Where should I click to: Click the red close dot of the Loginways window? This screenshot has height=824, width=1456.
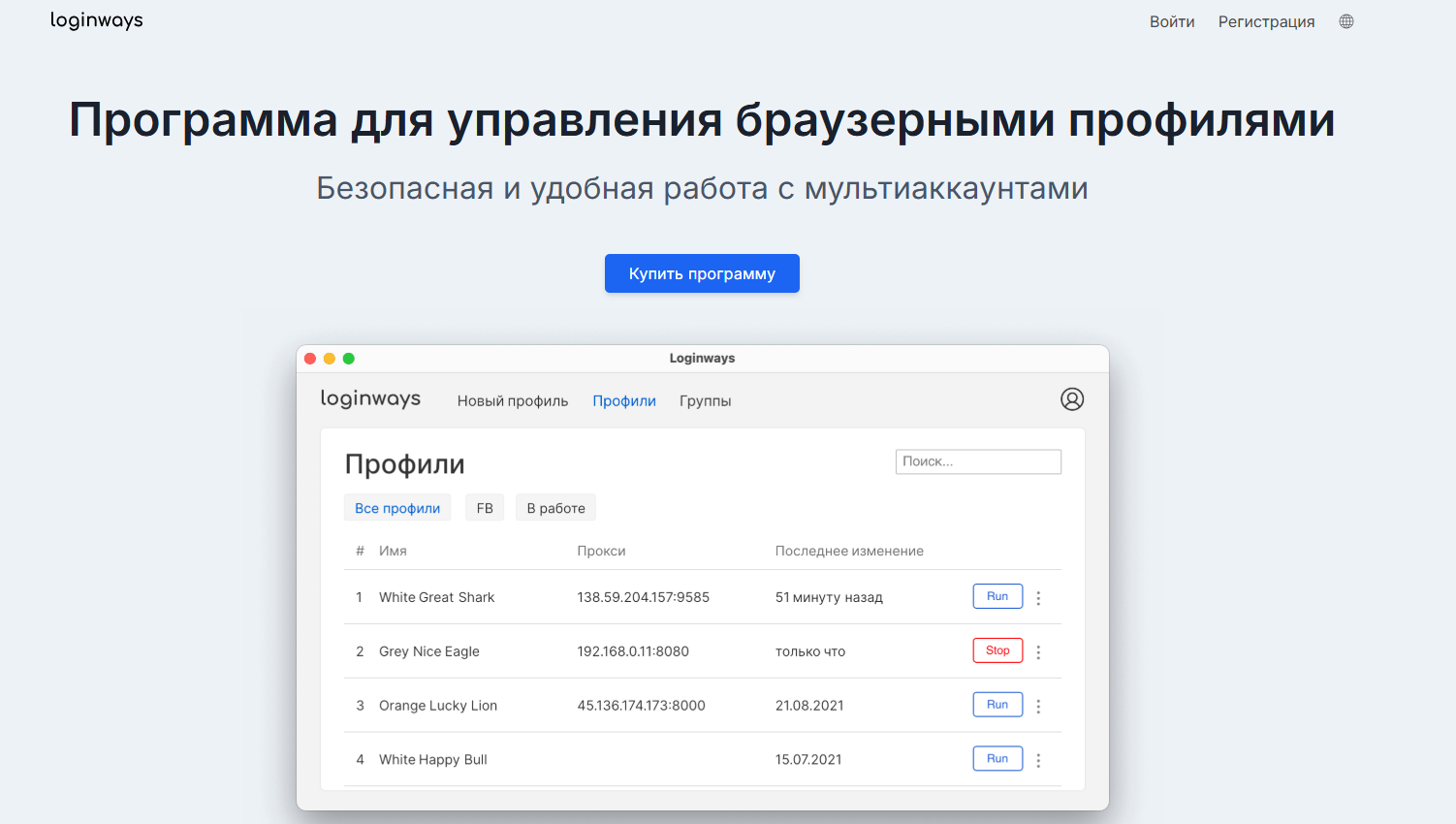[x=310, y=359]
